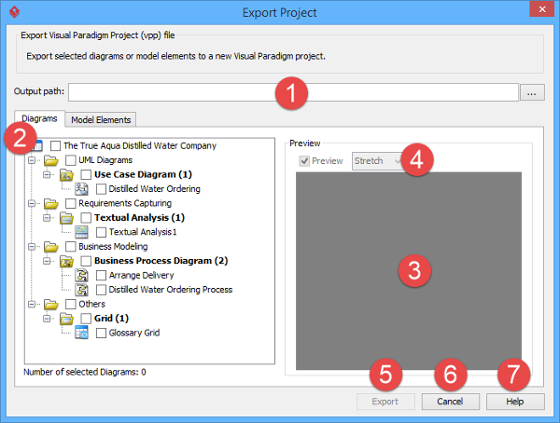Screen dimensions: 560x423
Task: Click the Grid folder icon
Action: pos(67,319)
